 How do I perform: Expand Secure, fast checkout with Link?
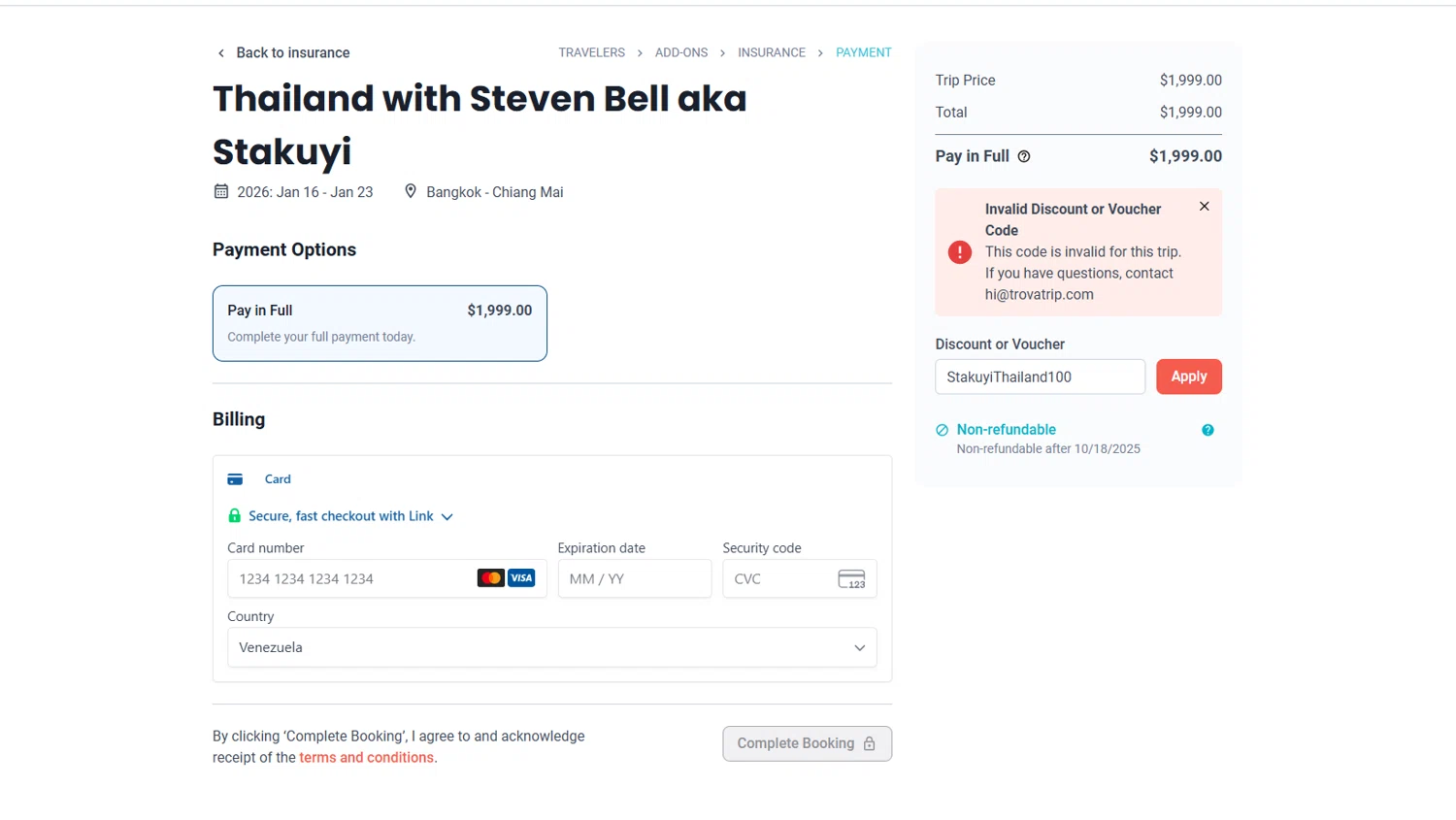342,516
